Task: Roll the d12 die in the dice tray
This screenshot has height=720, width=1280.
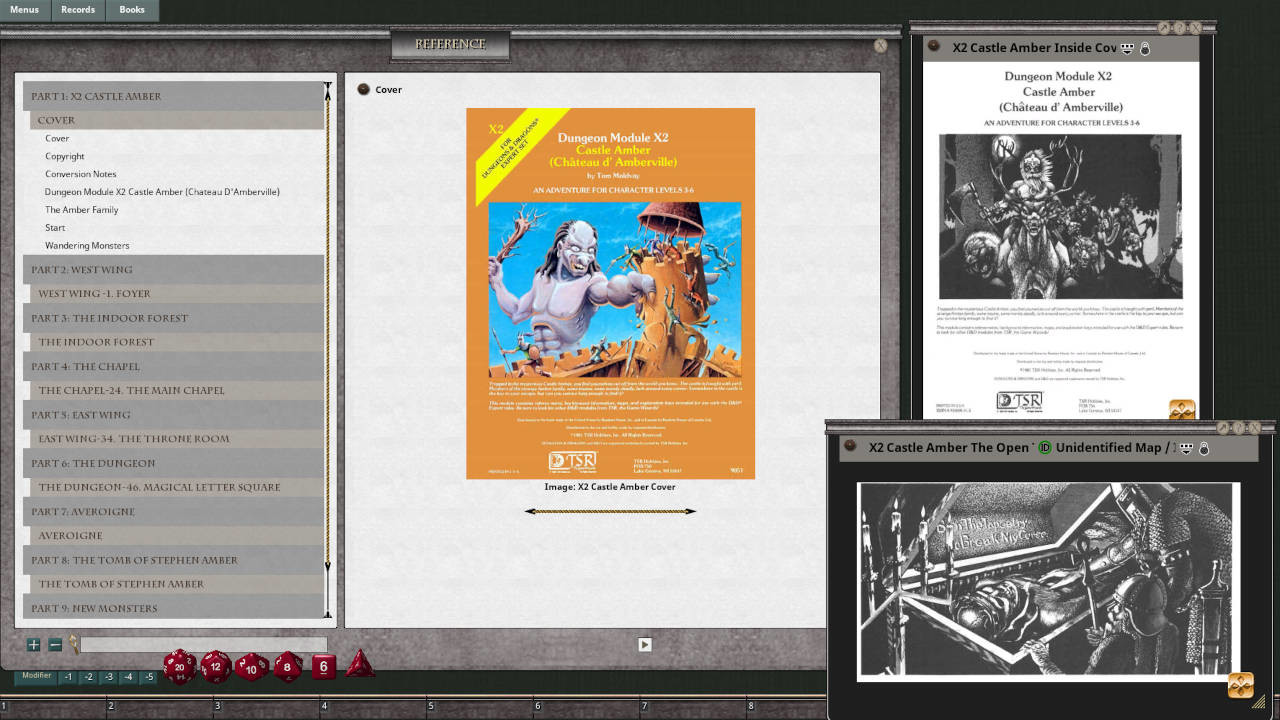Action: click(x=214, y=667)
